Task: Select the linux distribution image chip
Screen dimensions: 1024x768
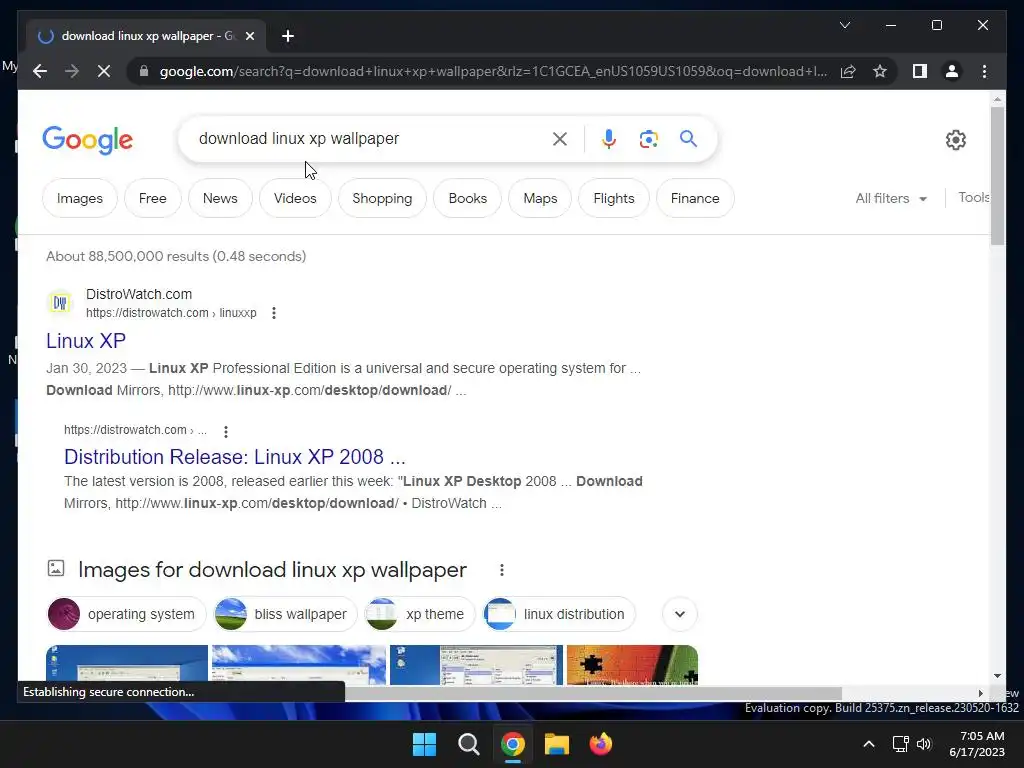Action: 559,614
